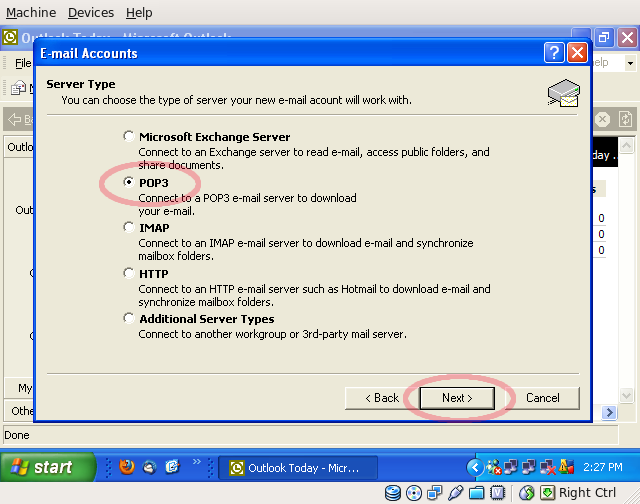
Task: Open the Firefox quick launch icon
Action: pyautogui.click(x=127, y=466)
